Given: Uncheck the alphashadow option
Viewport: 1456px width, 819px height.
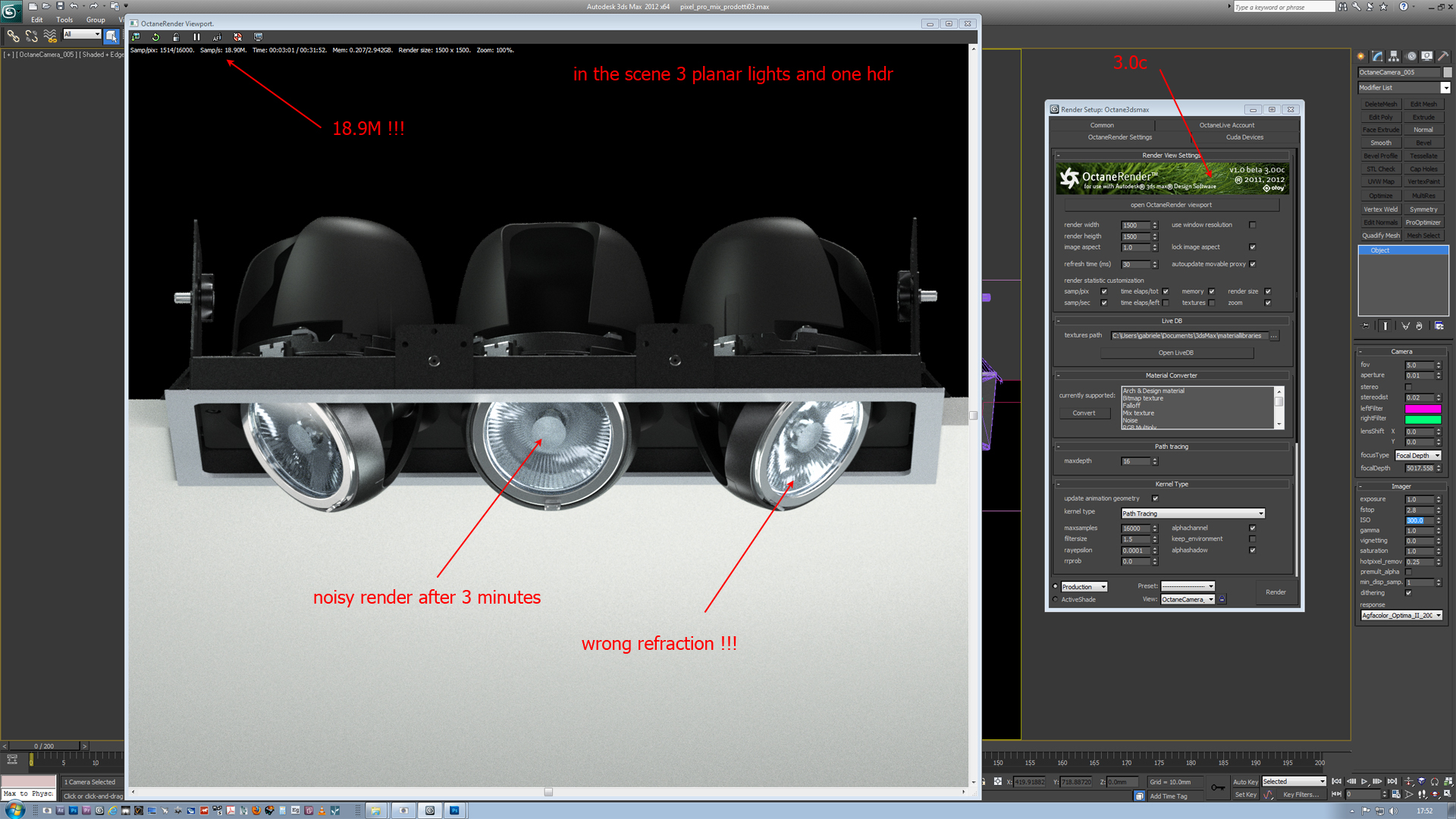Looking at the screenshot, I should (x=1252, y=551).
